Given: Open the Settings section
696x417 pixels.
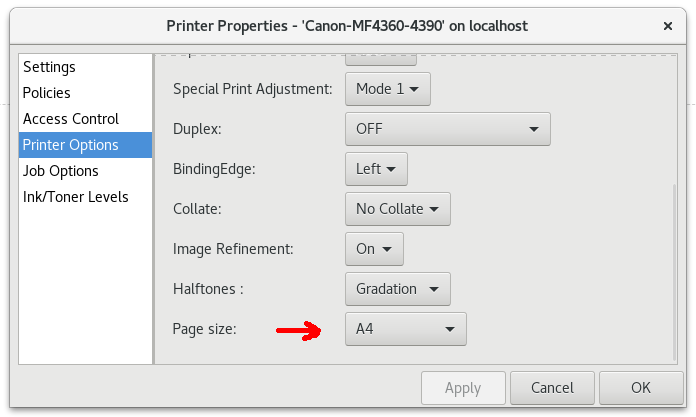Looking at the screenshot, I should 85,67.
